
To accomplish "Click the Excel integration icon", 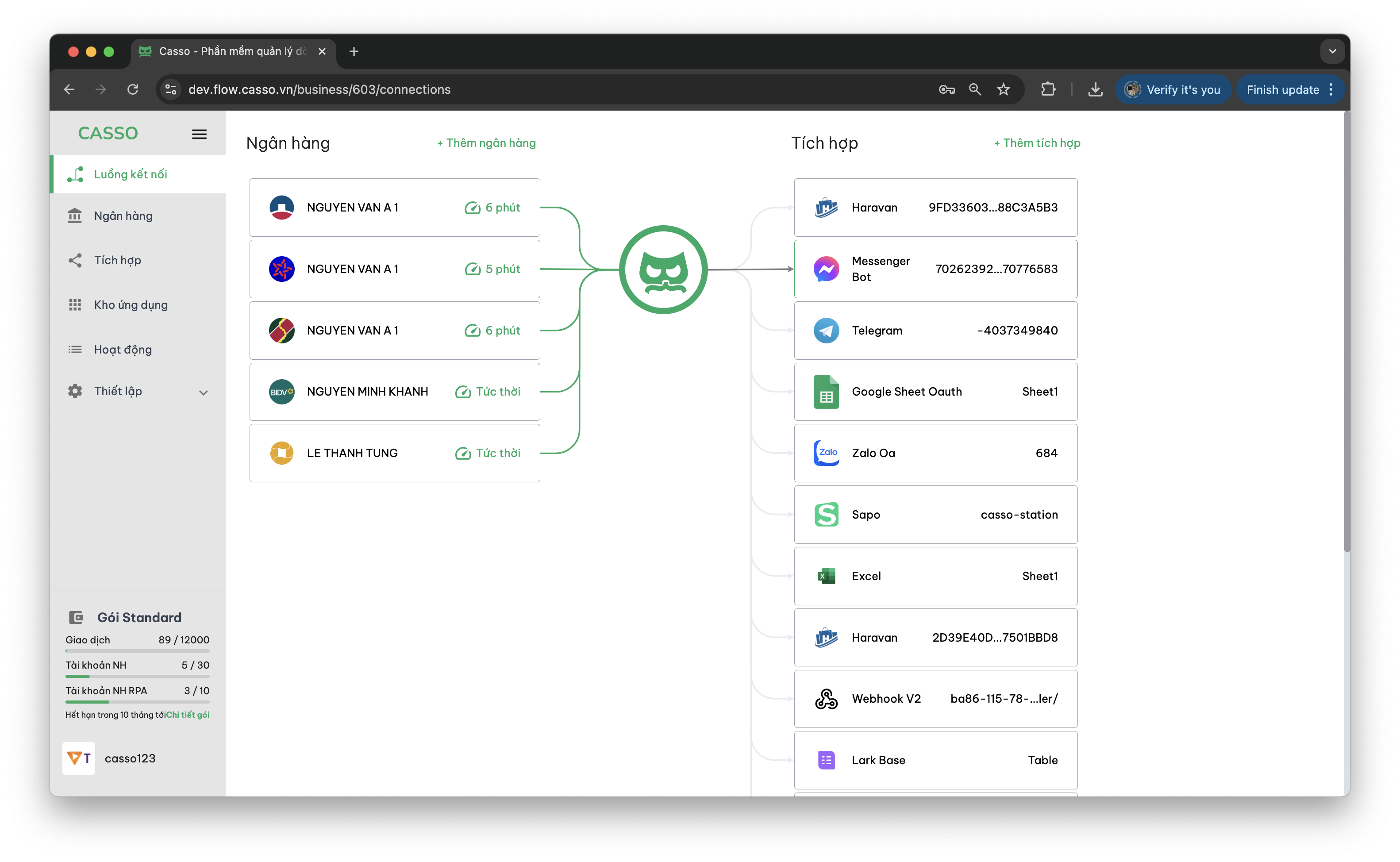I will point(826,577).
